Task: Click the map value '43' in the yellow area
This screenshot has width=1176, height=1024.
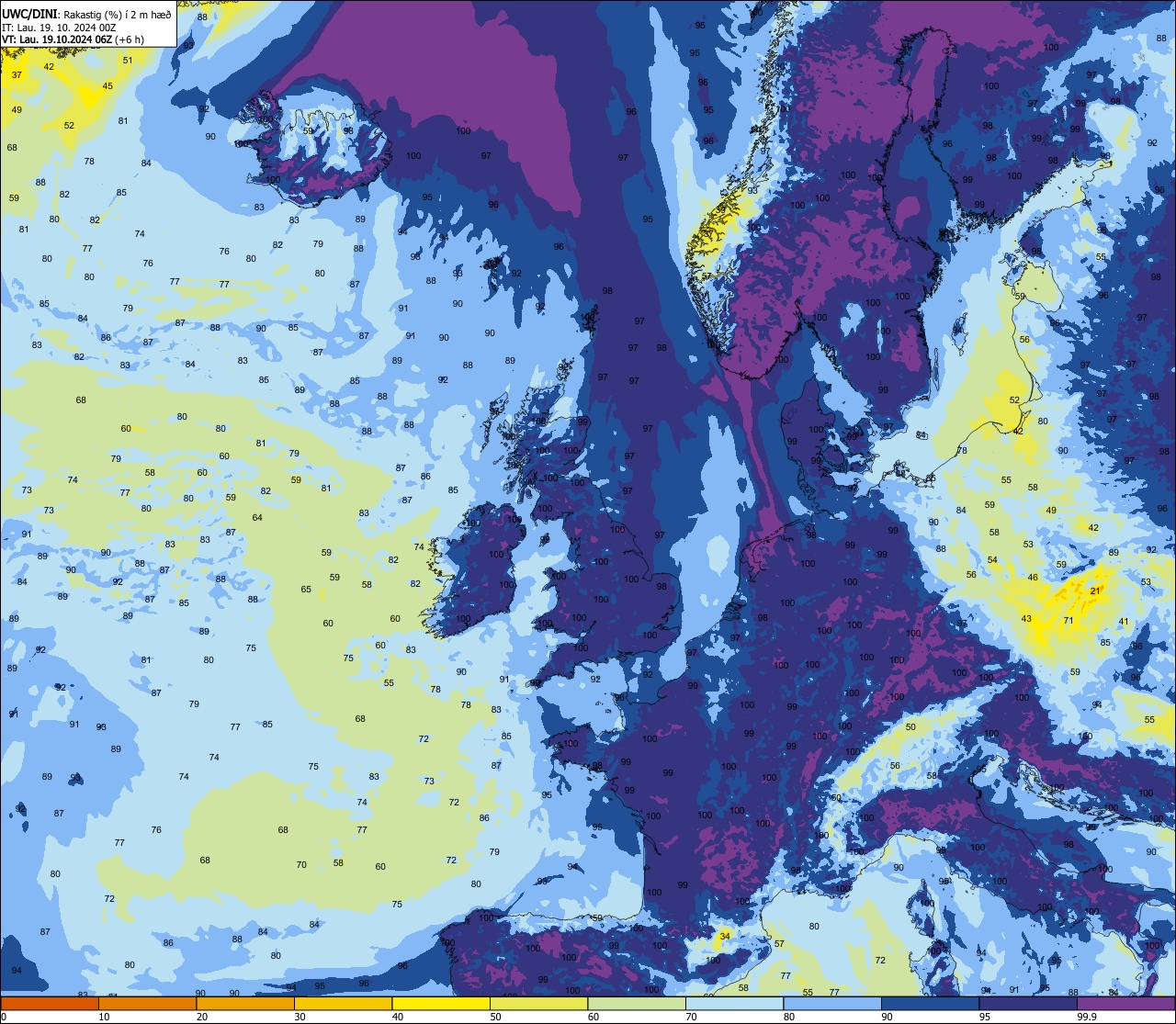Action: [x=1026, y=619]
